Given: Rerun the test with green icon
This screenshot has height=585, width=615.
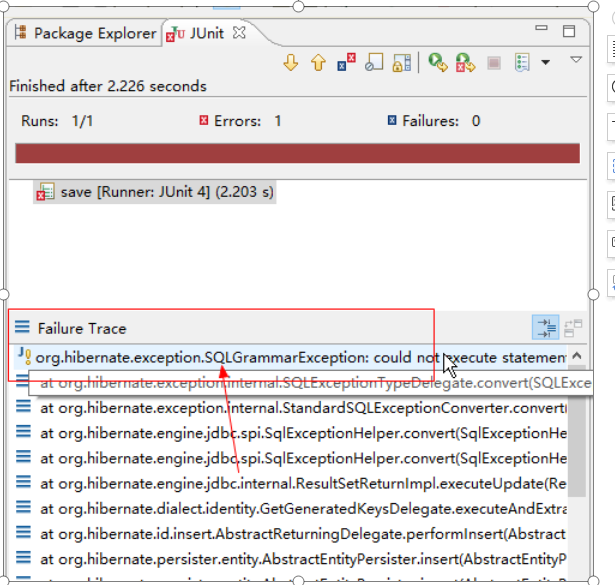Looking at the screenshot, I should [x=438, y=63].
